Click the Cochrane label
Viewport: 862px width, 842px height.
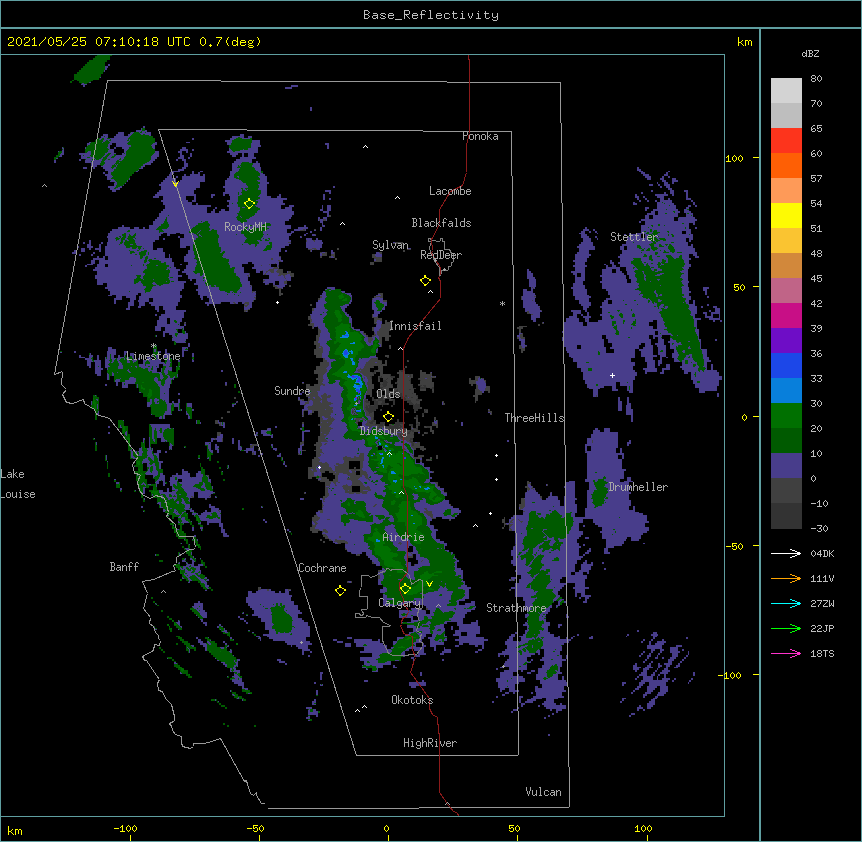322,568
